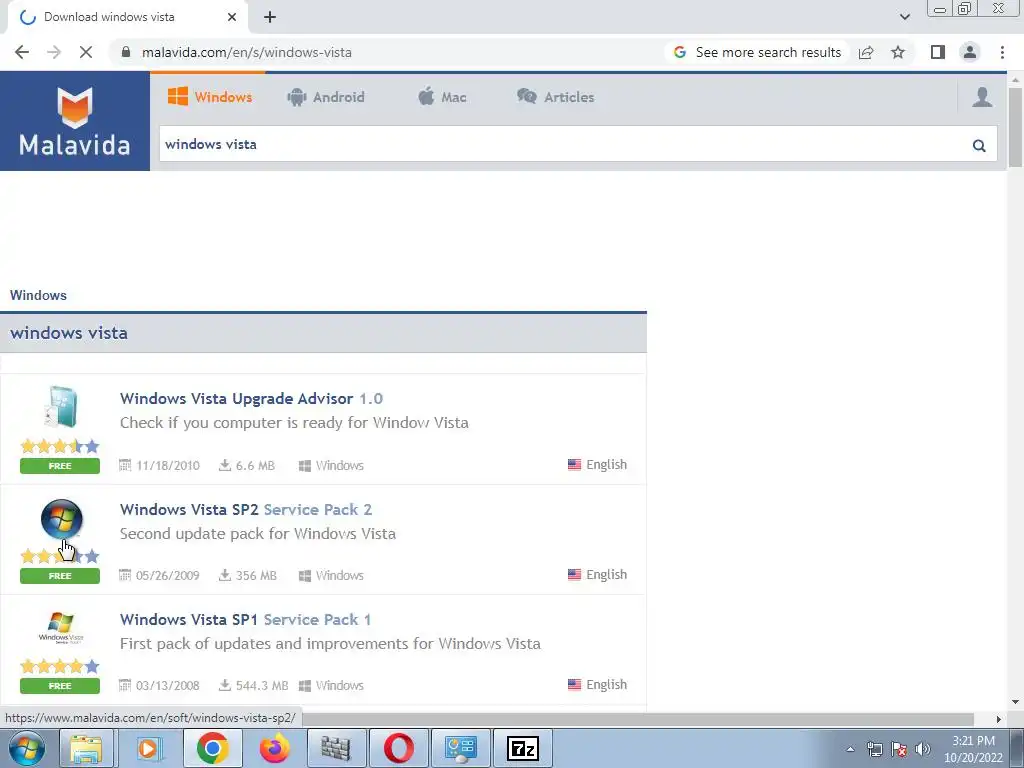Click star rating of Vista SP1
This screenshot has width=1024, height=768.
[60, 667]
